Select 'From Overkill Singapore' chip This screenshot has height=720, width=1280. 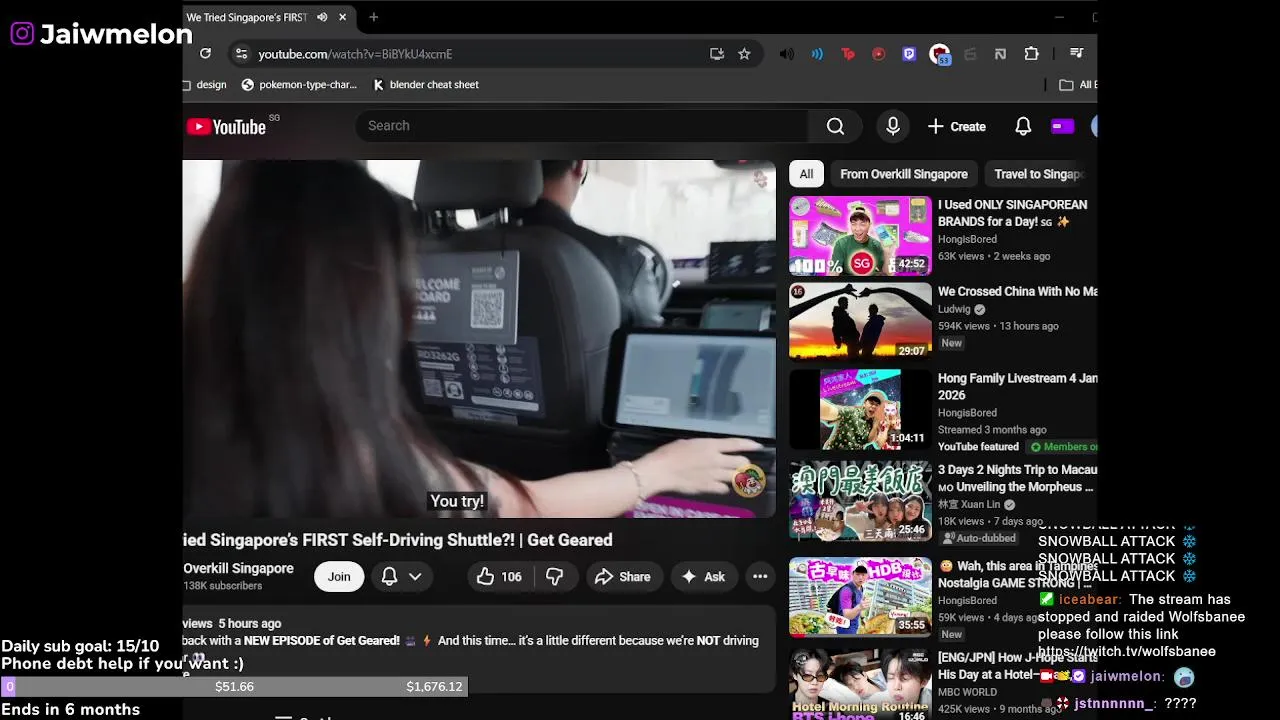tap(904, 174)
